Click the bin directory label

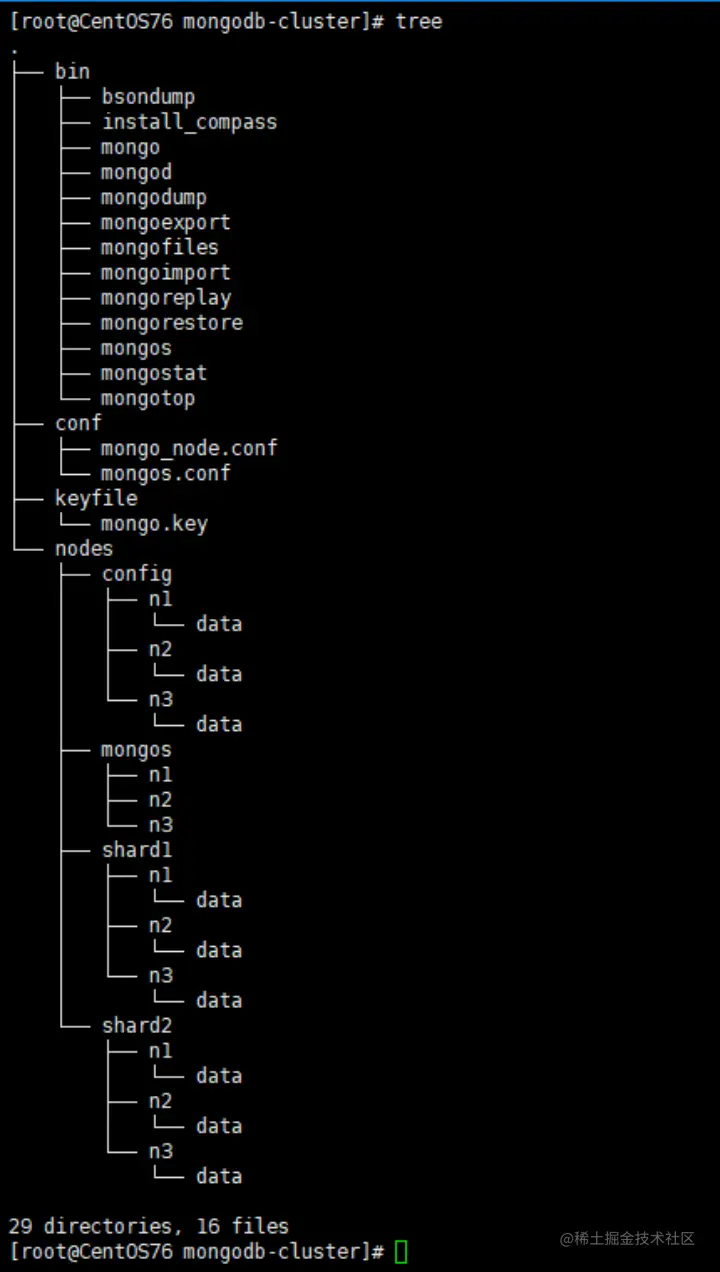pos(72,72)
